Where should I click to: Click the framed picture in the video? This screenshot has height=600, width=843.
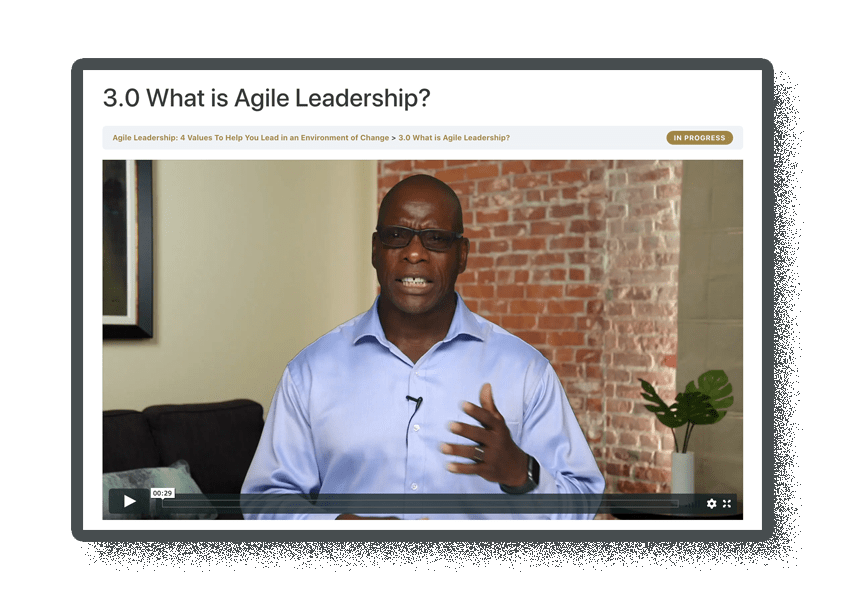[128, 249]
